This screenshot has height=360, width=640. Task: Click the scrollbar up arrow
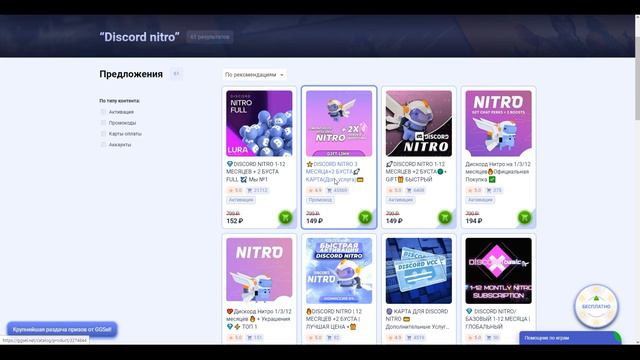[x=637, y=17]
